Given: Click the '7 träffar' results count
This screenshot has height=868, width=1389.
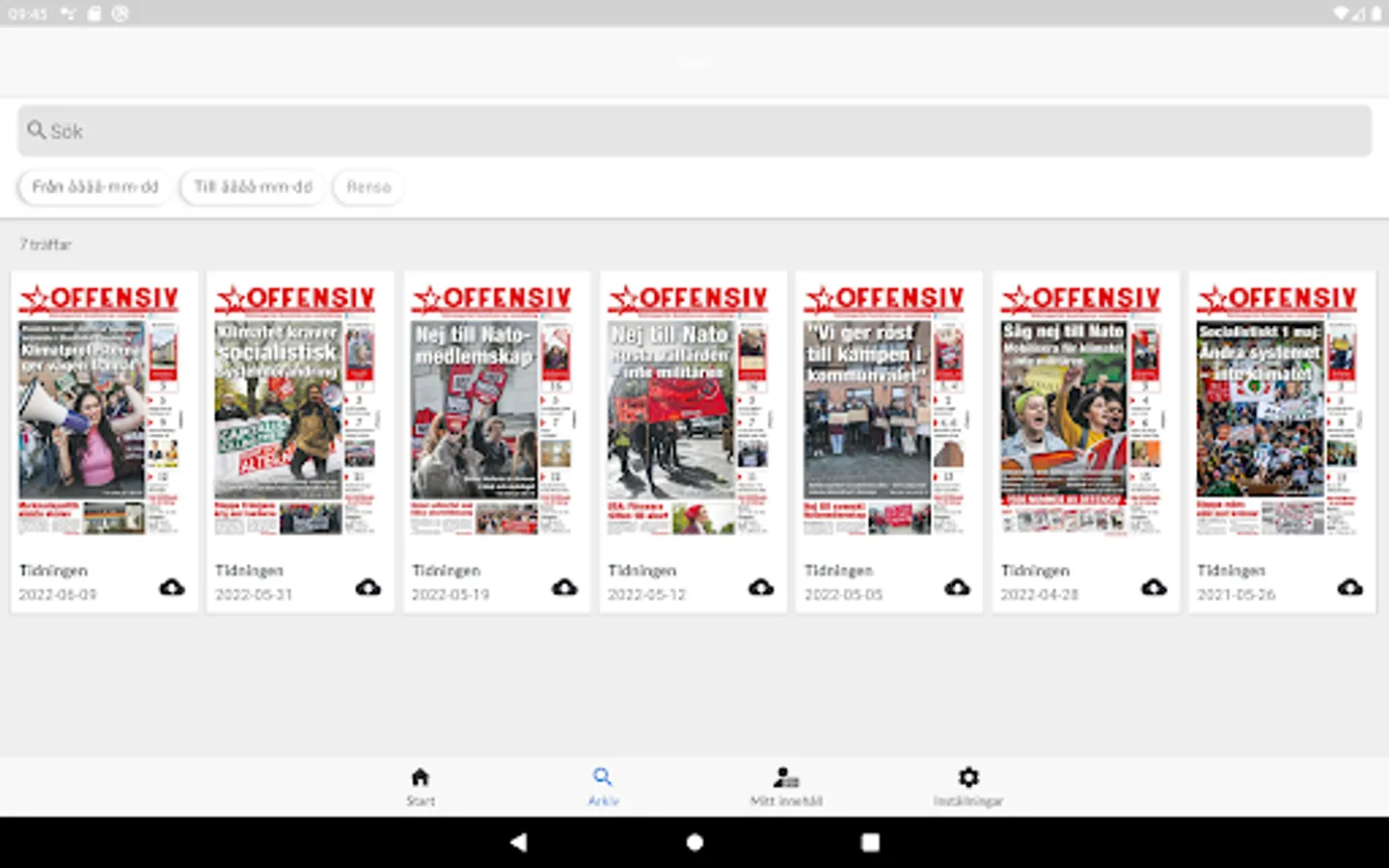Looking at the screenshot, I should pyautogui.click(x=45, y=245).
